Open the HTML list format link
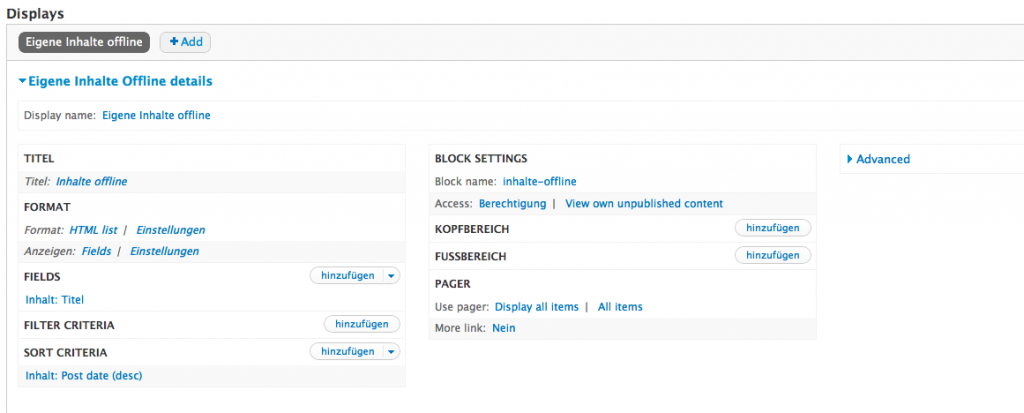1024x413 pixels. (x=93, y=230)
